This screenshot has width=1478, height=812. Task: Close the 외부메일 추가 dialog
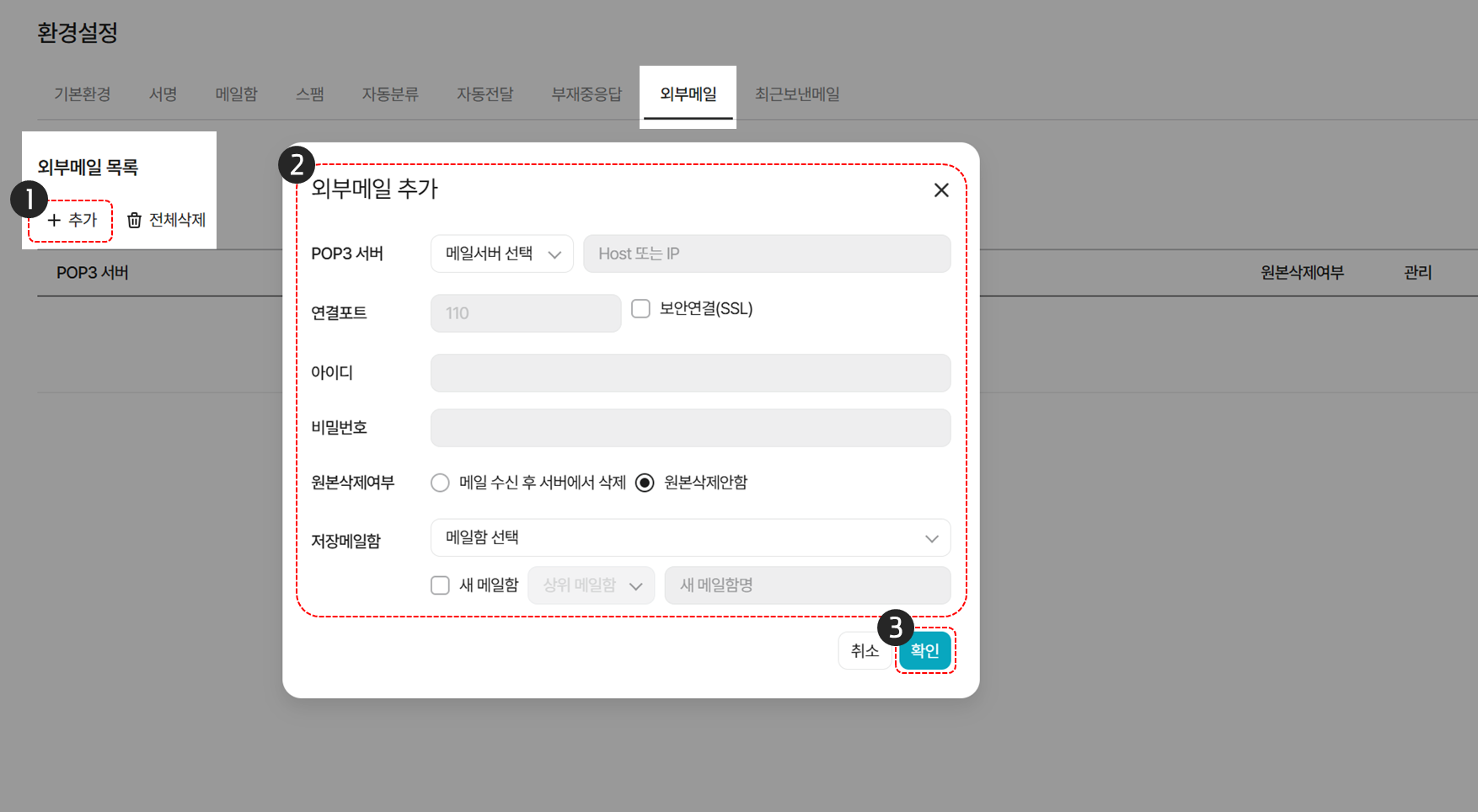coord(941,190)
